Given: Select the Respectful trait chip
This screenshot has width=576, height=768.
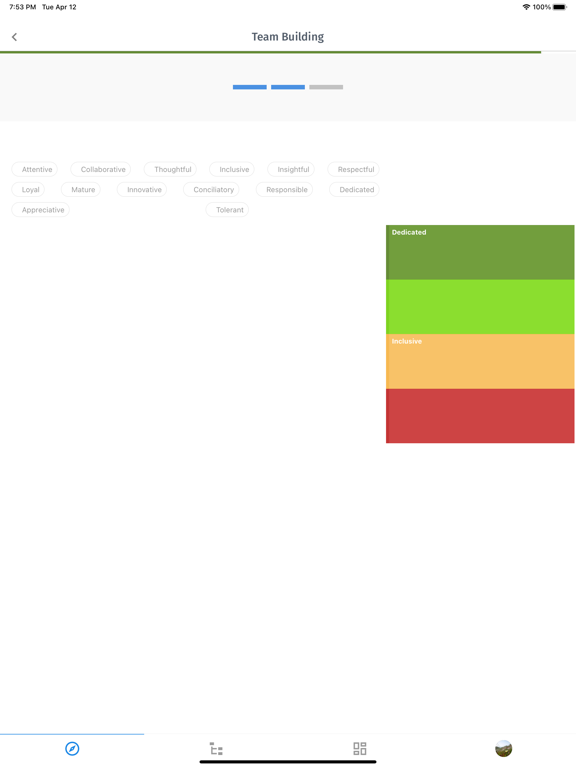Looking at the screenshot, I should coord(354,169).
